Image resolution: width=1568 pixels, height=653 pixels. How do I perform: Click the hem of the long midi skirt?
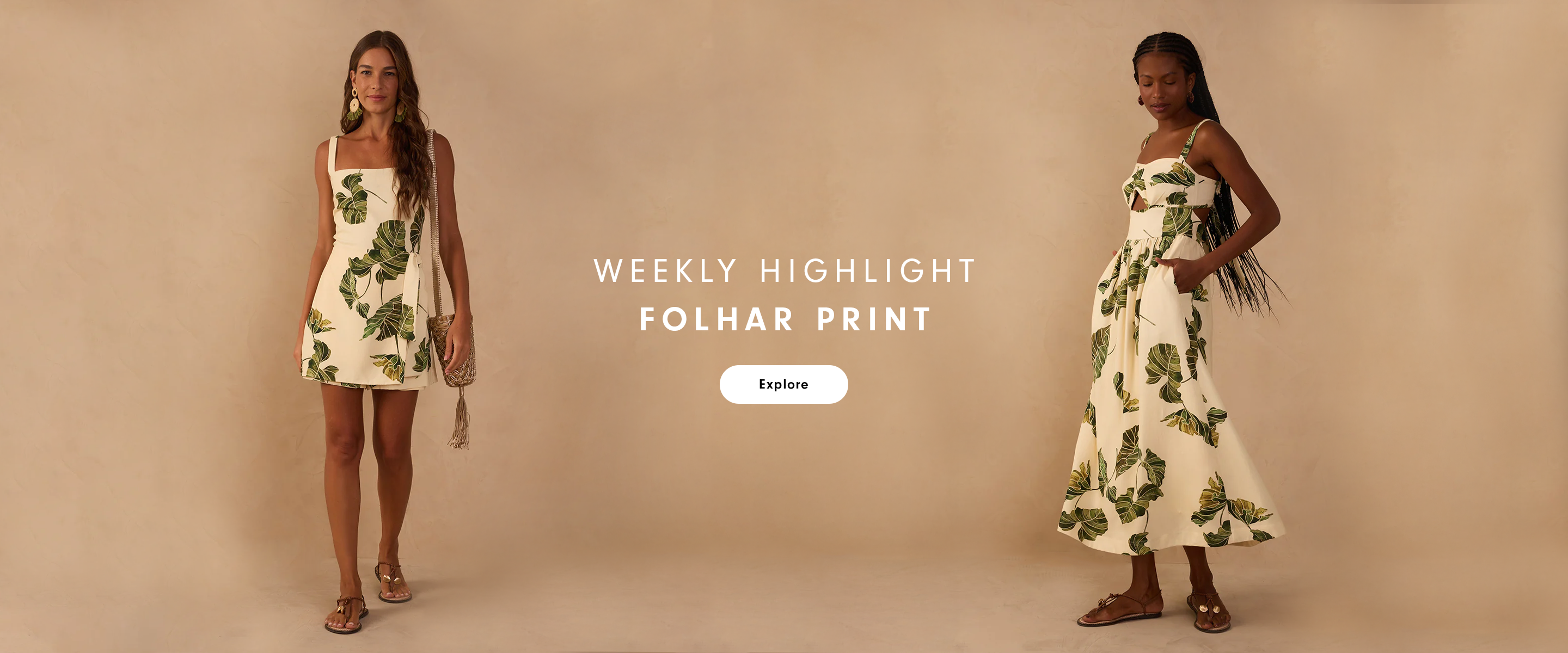coord(1172,541)
